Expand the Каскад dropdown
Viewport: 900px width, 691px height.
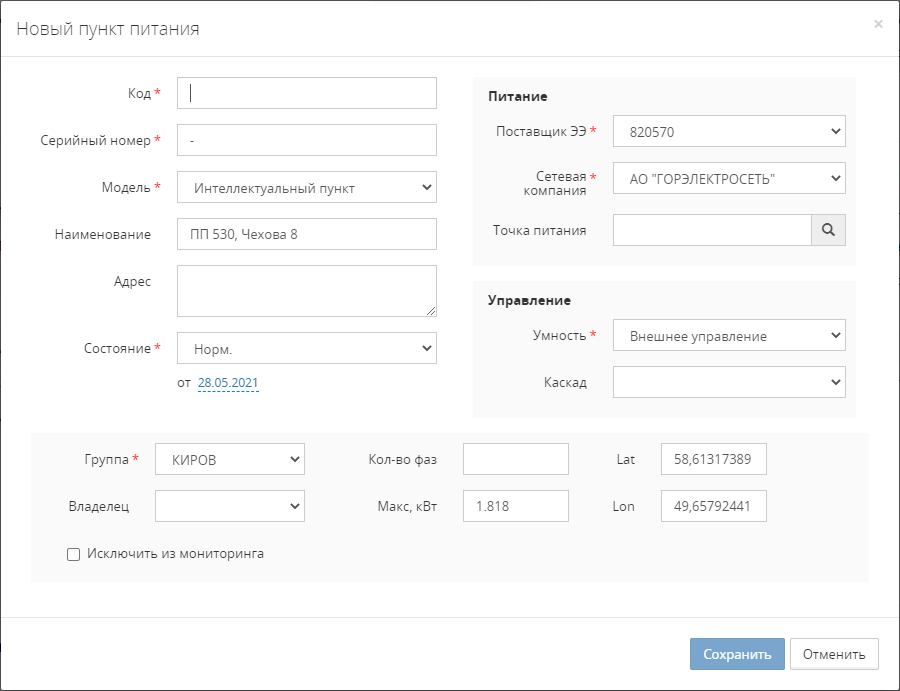[728, 382]
